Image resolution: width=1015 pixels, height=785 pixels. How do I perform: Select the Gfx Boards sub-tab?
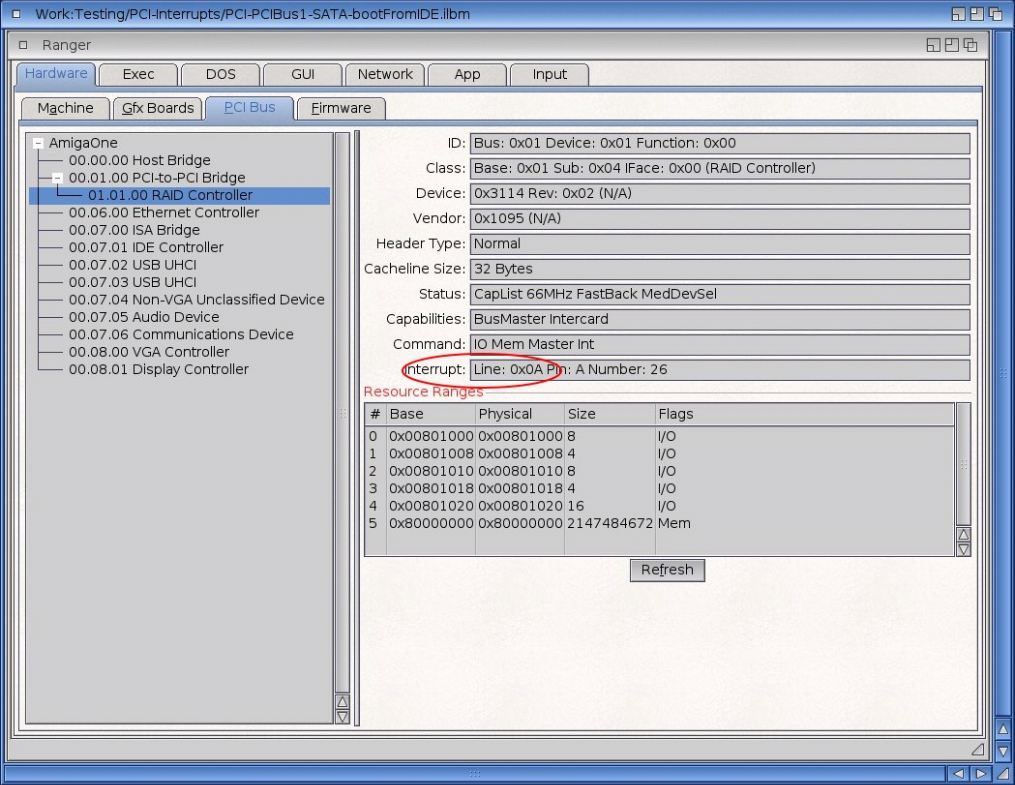tap(158, 108)
